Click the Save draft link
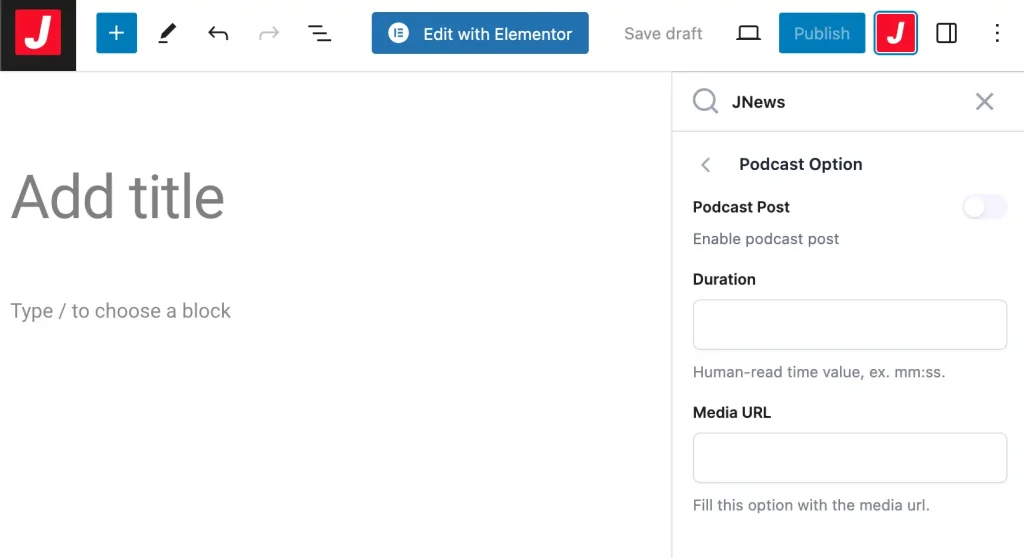This screenshot has width=1024, height=558. [663, 34]
